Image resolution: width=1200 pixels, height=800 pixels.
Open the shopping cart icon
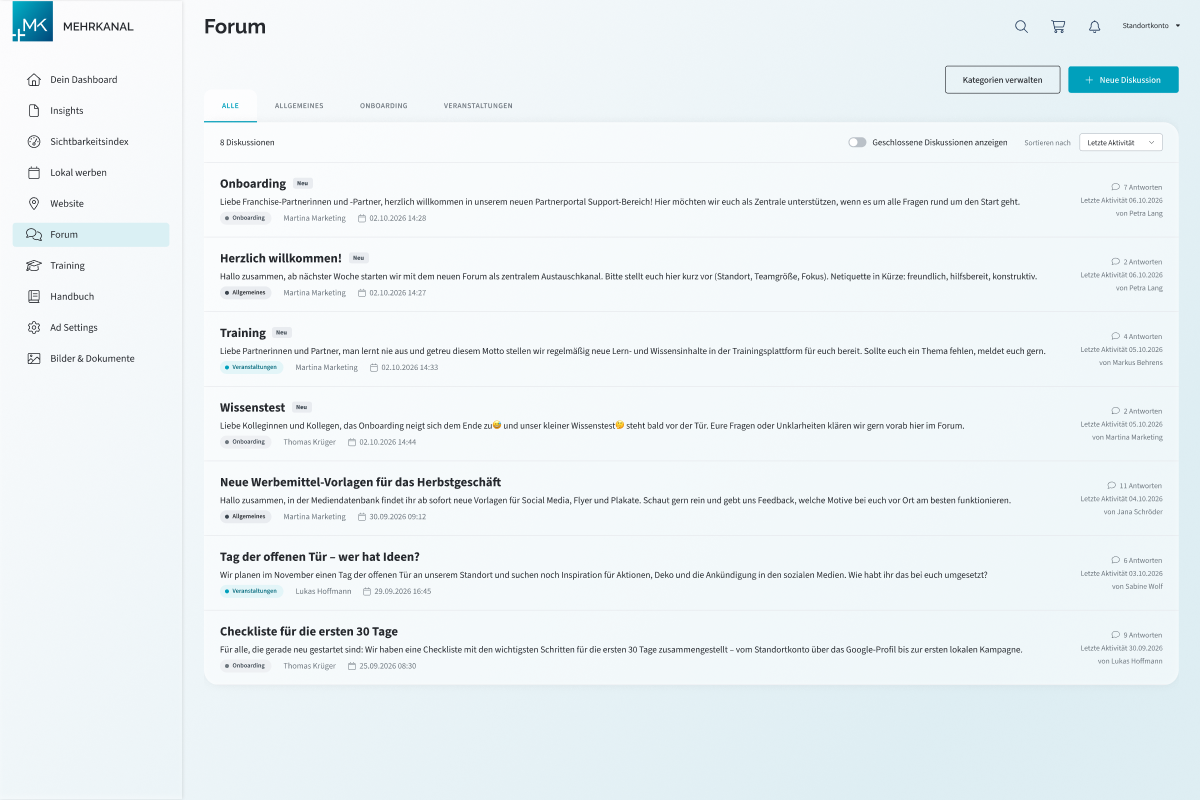[1058, 26]
